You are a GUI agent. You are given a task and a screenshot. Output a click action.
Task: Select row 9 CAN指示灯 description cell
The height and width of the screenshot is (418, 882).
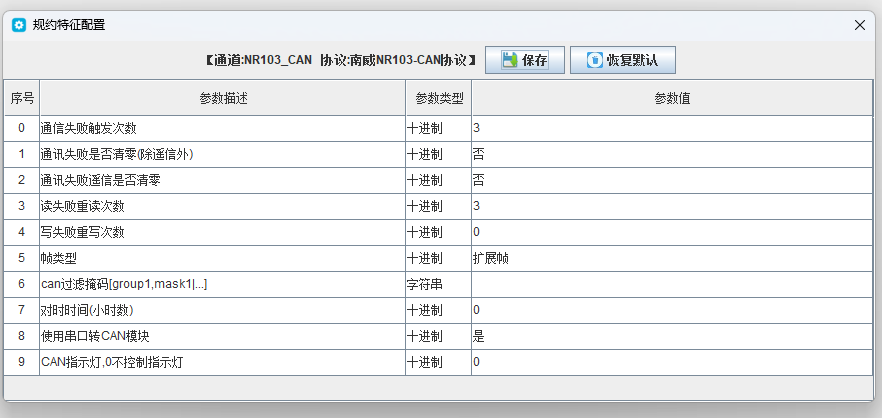pos(222,362)
